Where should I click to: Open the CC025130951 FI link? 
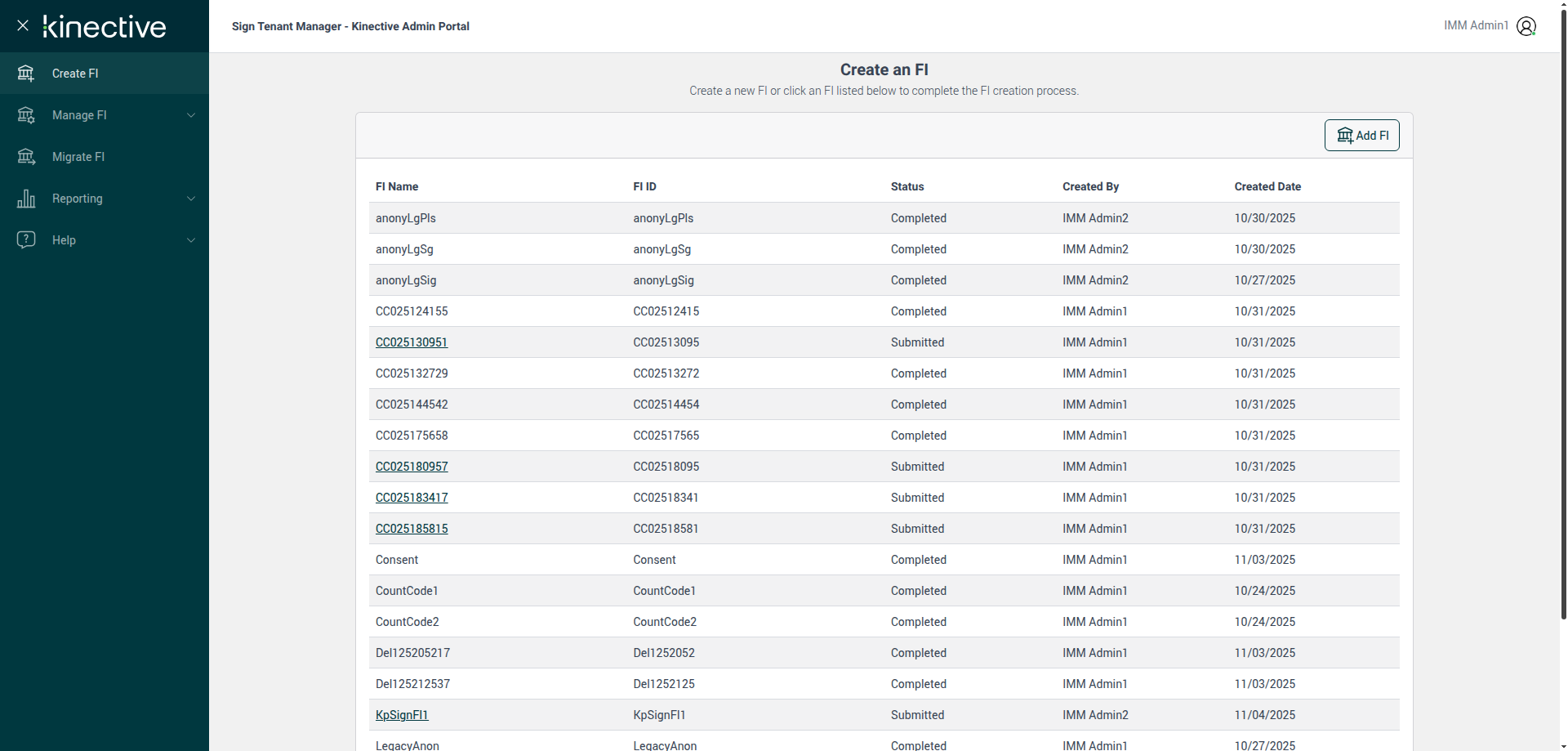[412, 342]
